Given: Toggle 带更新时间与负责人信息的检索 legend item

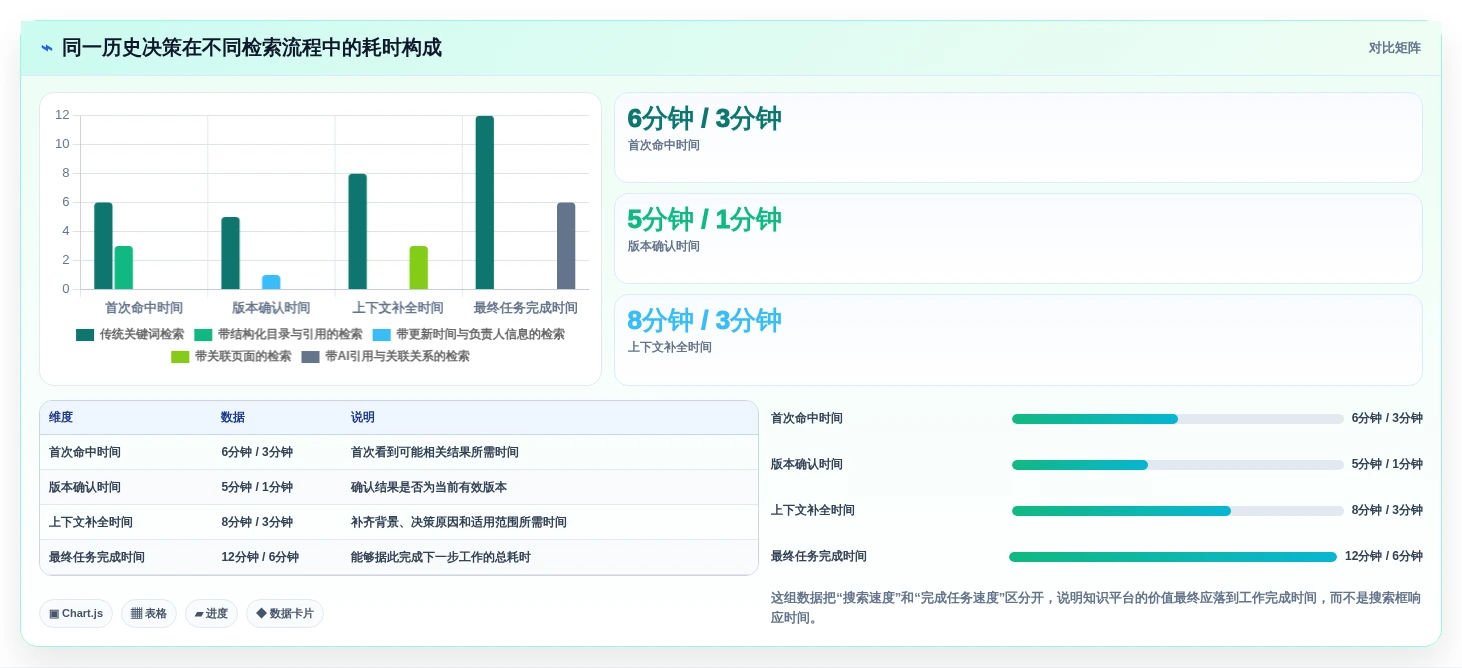Looking at the screenshot, I should (468, 335).
